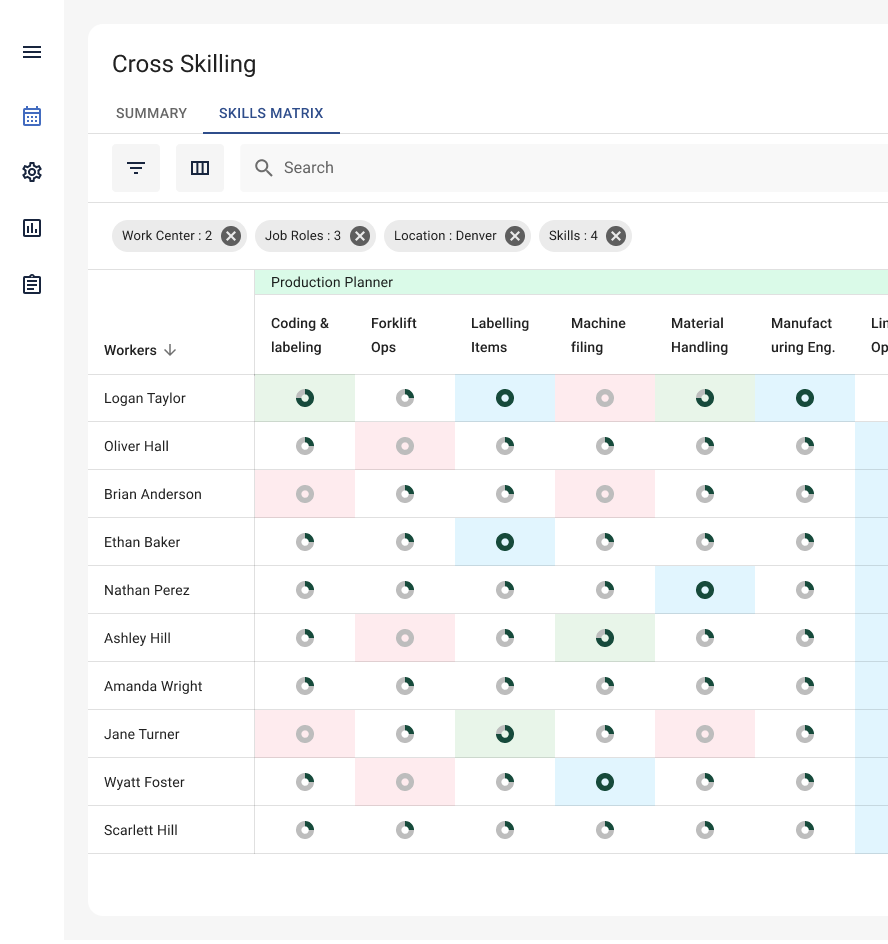888x944 pixels.
Task: Click the search magnifier icon
Action: pos(263,167)
